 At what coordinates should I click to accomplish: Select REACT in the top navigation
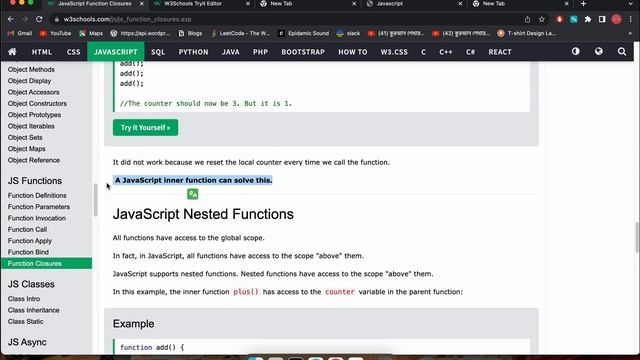point(500,52)
